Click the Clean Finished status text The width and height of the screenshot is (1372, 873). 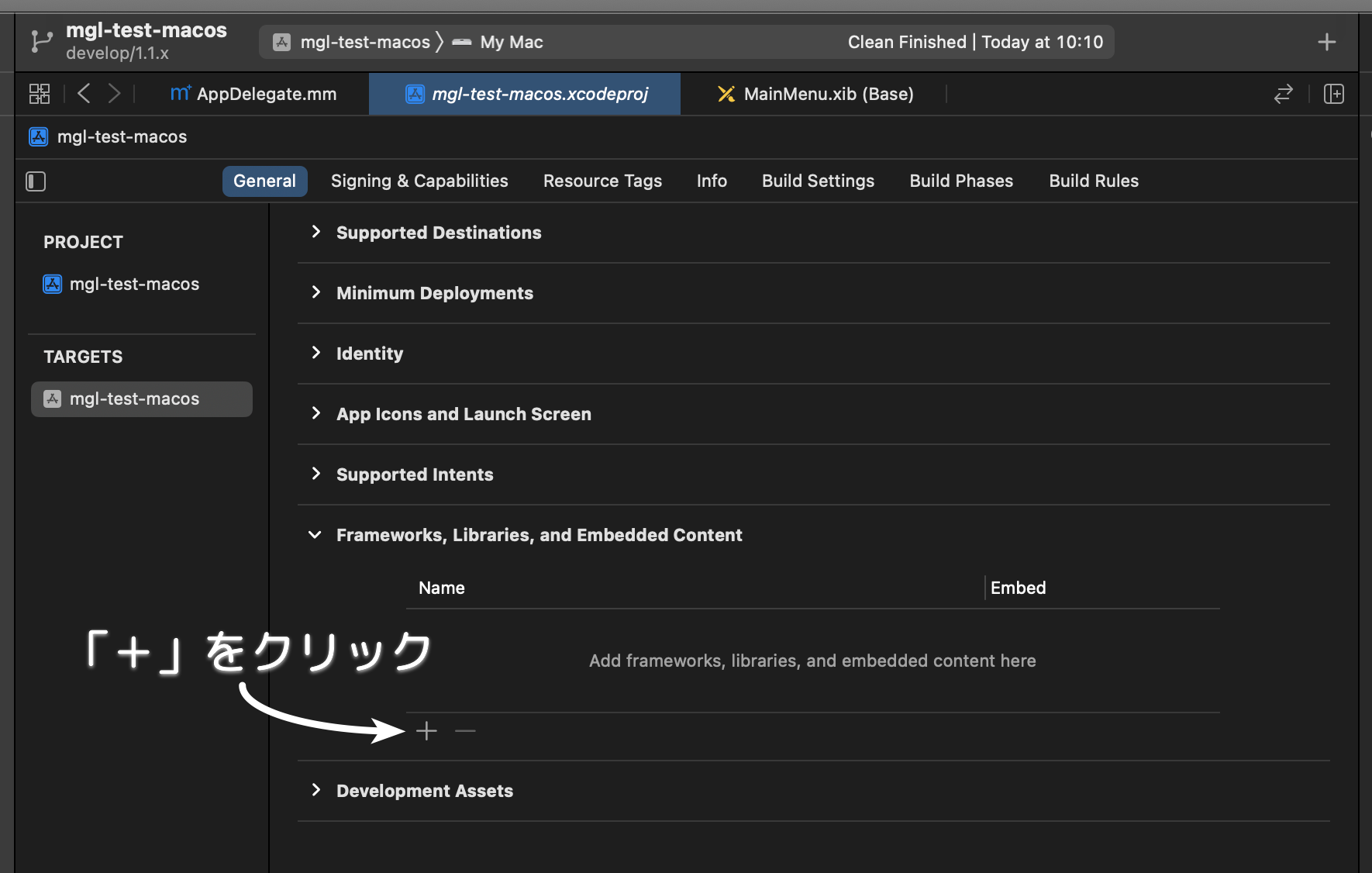point(975,42)
